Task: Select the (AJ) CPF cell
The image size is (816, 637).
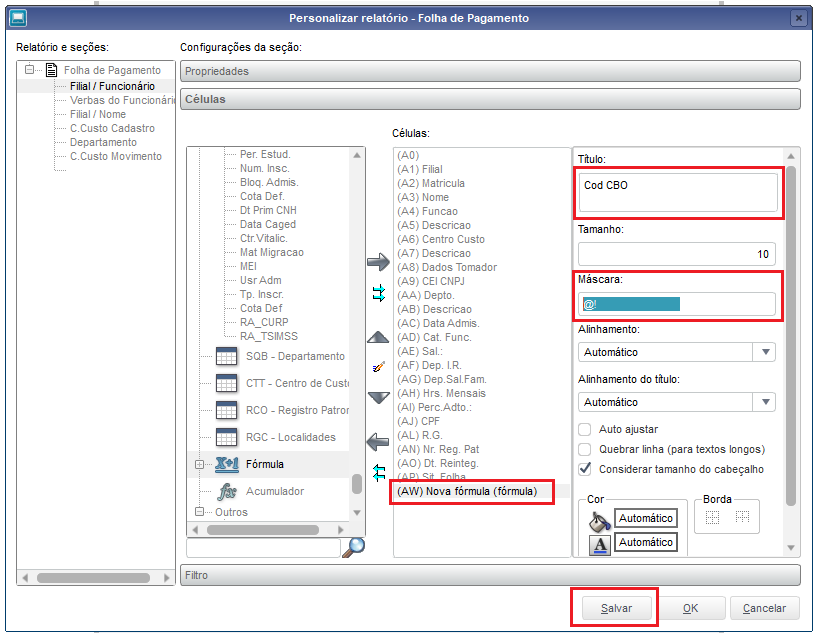Action: click(x=418, y=421)
